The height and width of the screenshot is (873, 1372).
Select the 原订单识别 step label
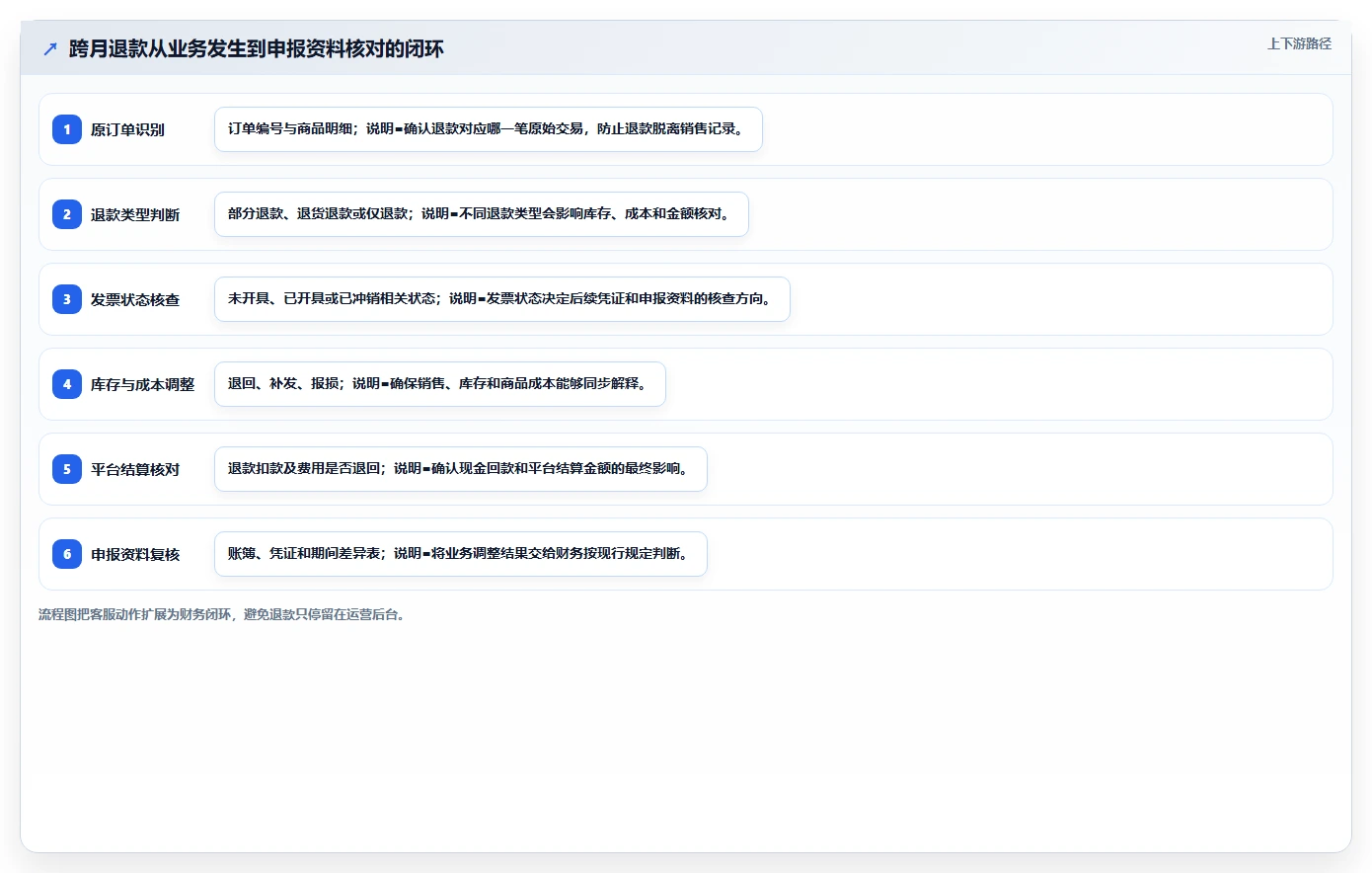pyautogui.click(x=127, y=129)
